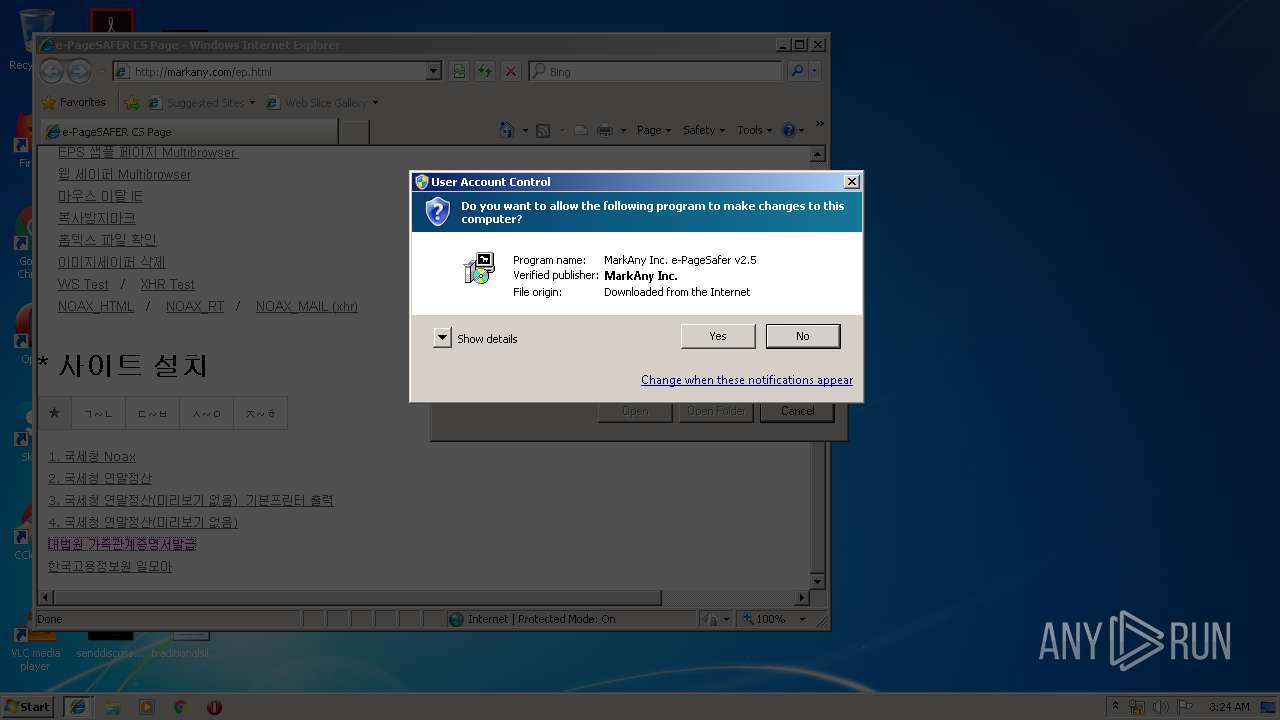The width and height of the screenshot is (1280, 720).
Task: Click the Feeds RSS icon
Action: [x=543, y=130]
